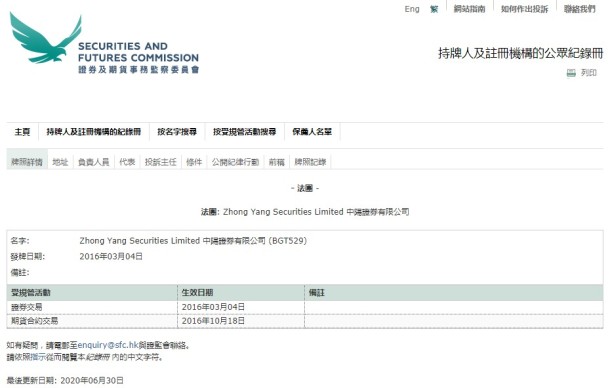
Task: Open 網站指南 site map link
Action: pos(469,9)
